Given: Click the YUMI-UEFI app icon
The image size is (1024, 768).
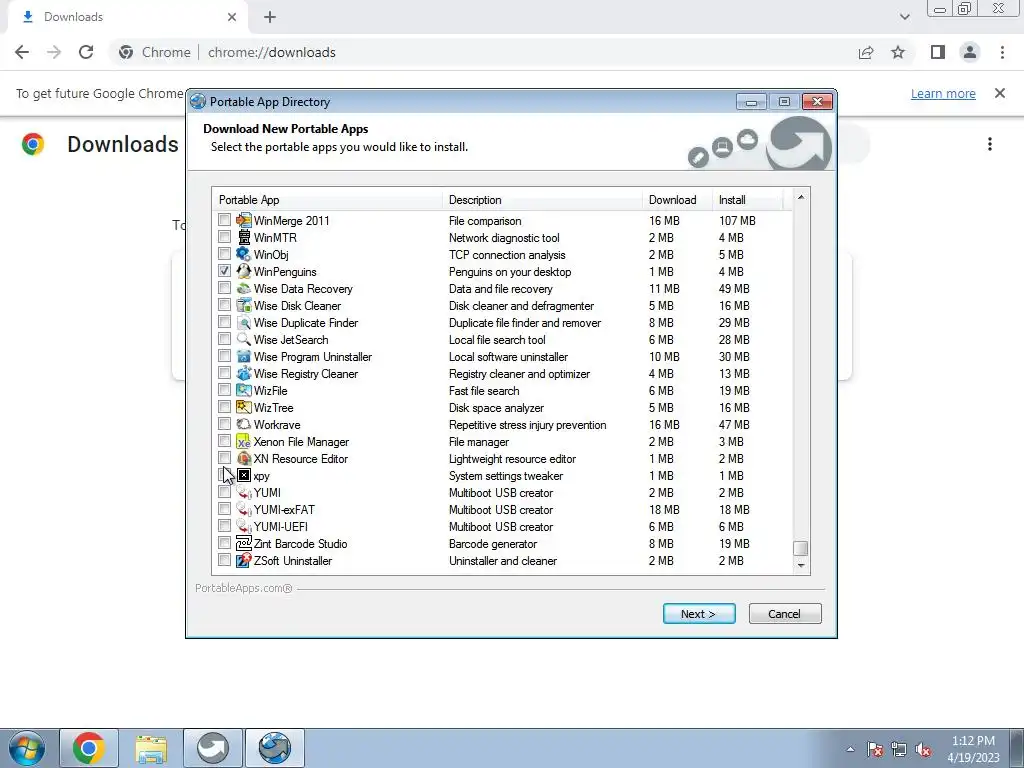Looking at the screenshot, I should [244, 526].
